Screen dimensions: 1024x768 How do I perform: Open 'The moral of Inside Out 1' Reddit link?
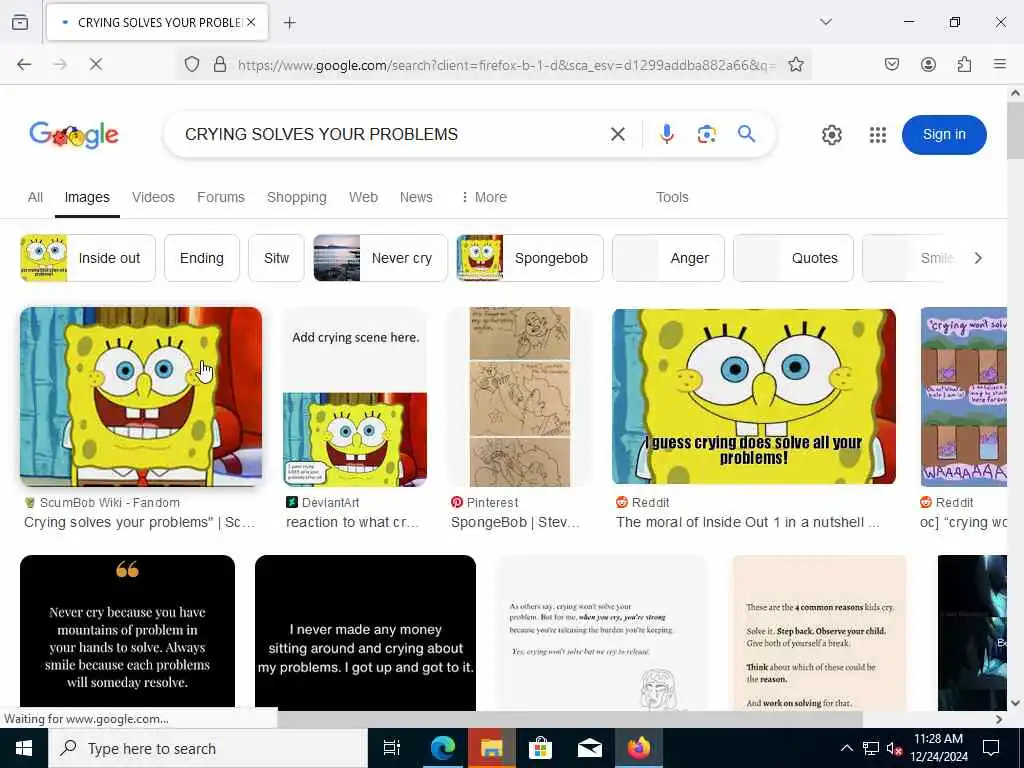747,522
